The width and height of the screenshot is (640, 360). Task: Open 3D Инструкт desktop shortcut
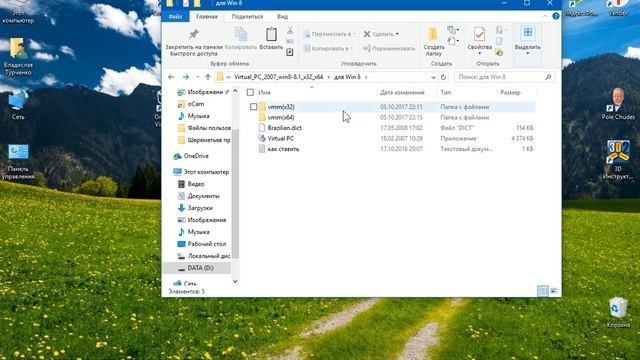[618, 160]
